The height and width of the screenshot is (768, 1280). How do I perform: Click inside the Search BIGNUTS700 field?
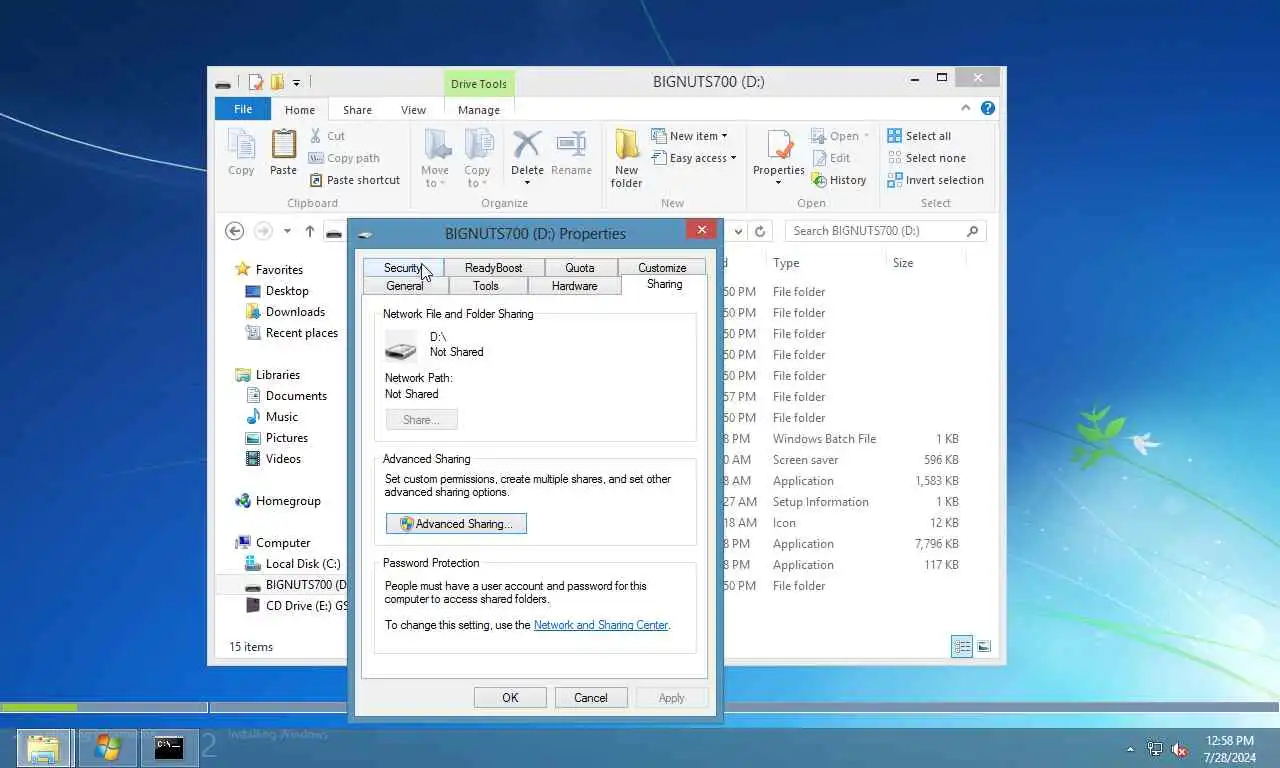875,231
